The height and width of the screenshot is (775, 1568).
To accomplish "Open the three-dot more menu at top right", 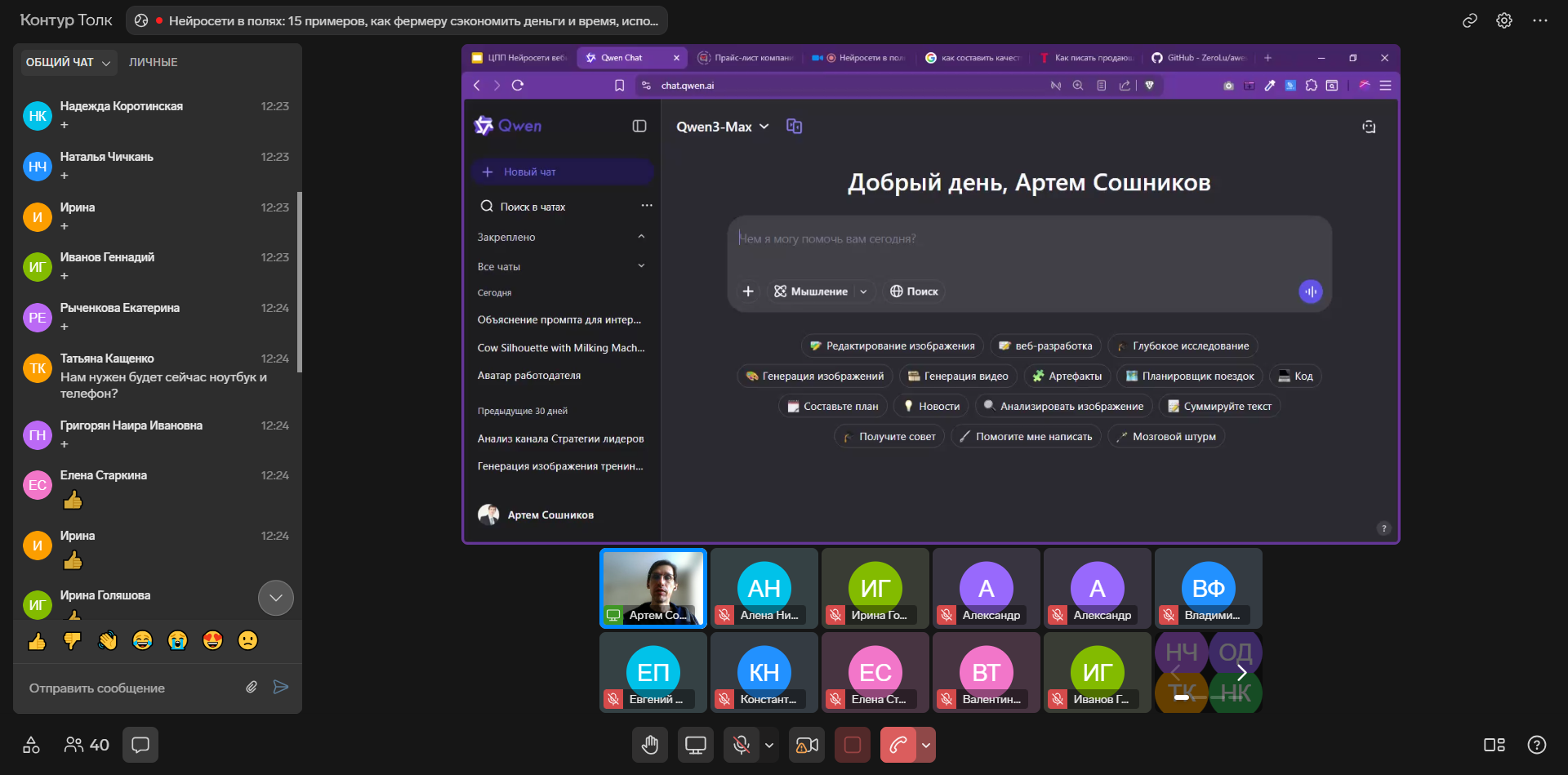I will tap(1540, 20).
